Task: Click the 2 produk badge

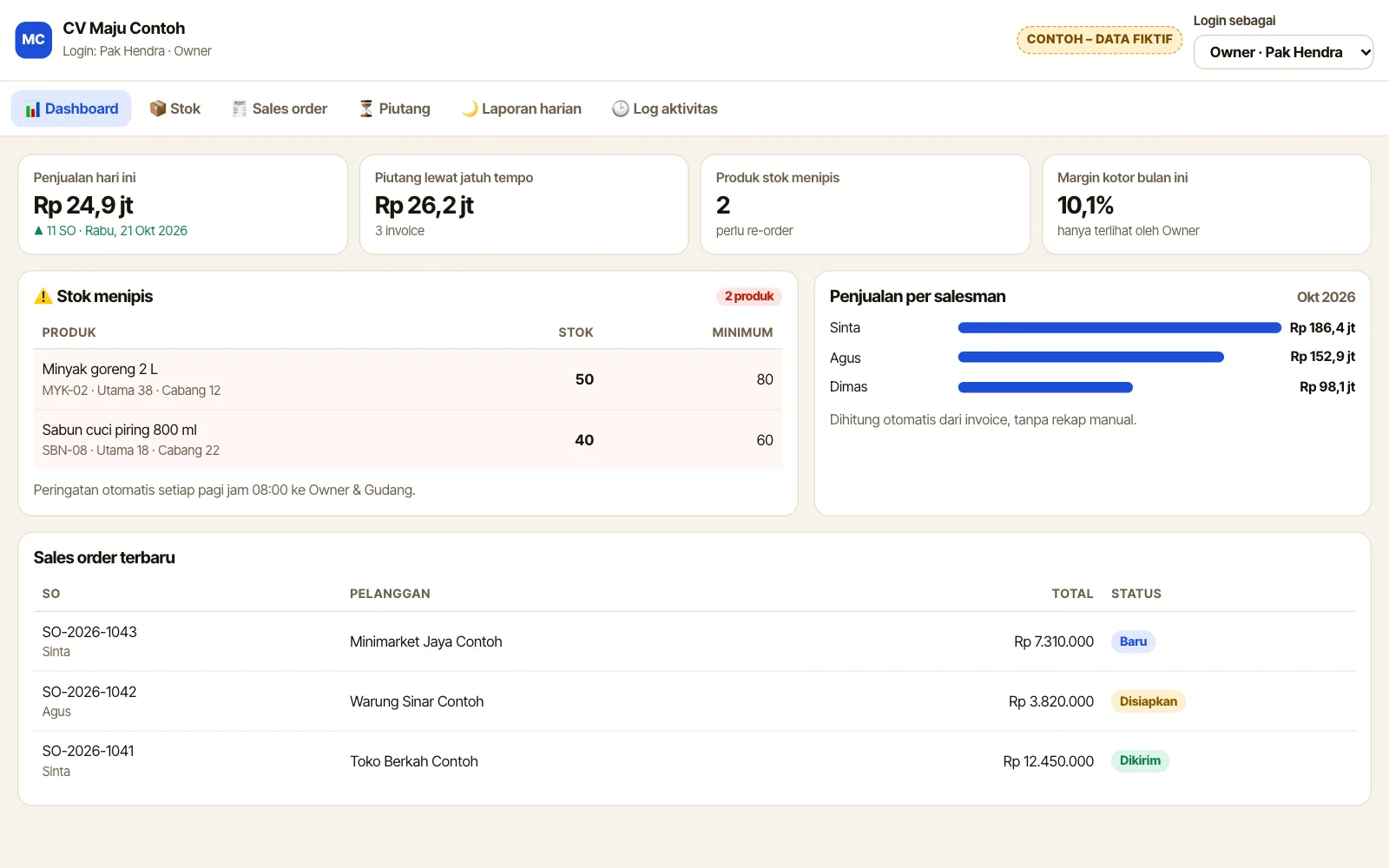Action: point(749,297)
